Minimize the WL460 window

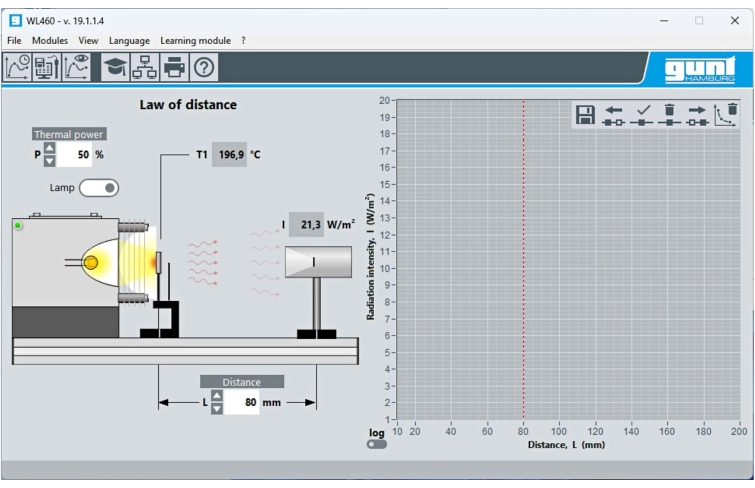tap(664, 21)
